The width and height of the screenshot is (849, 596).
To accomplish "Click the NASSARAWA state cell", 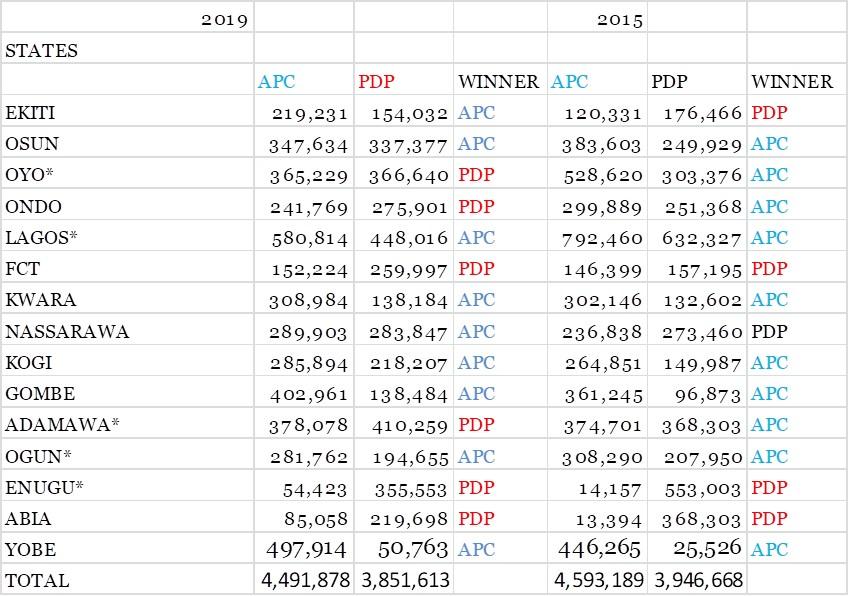I will click(67, 332).
